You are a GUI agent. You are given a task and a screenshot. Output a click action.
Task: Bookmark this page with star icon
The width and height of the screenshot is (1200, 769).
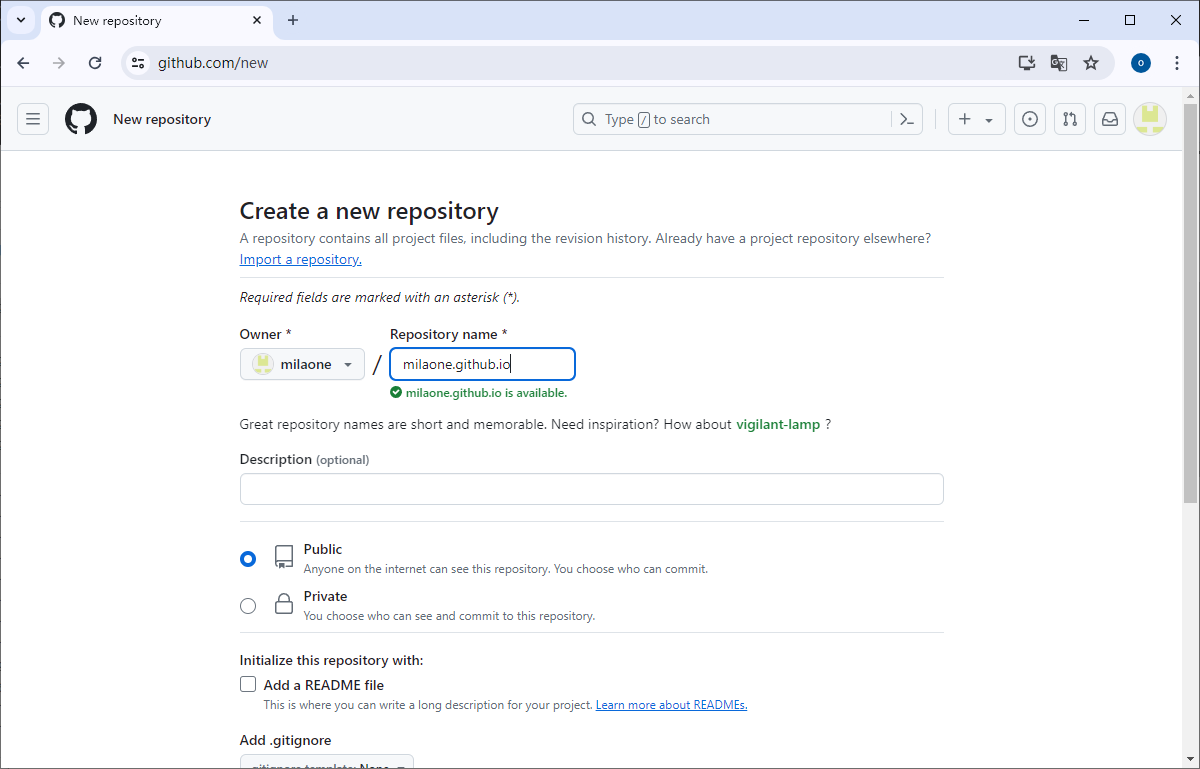(x=1091, y=63)
